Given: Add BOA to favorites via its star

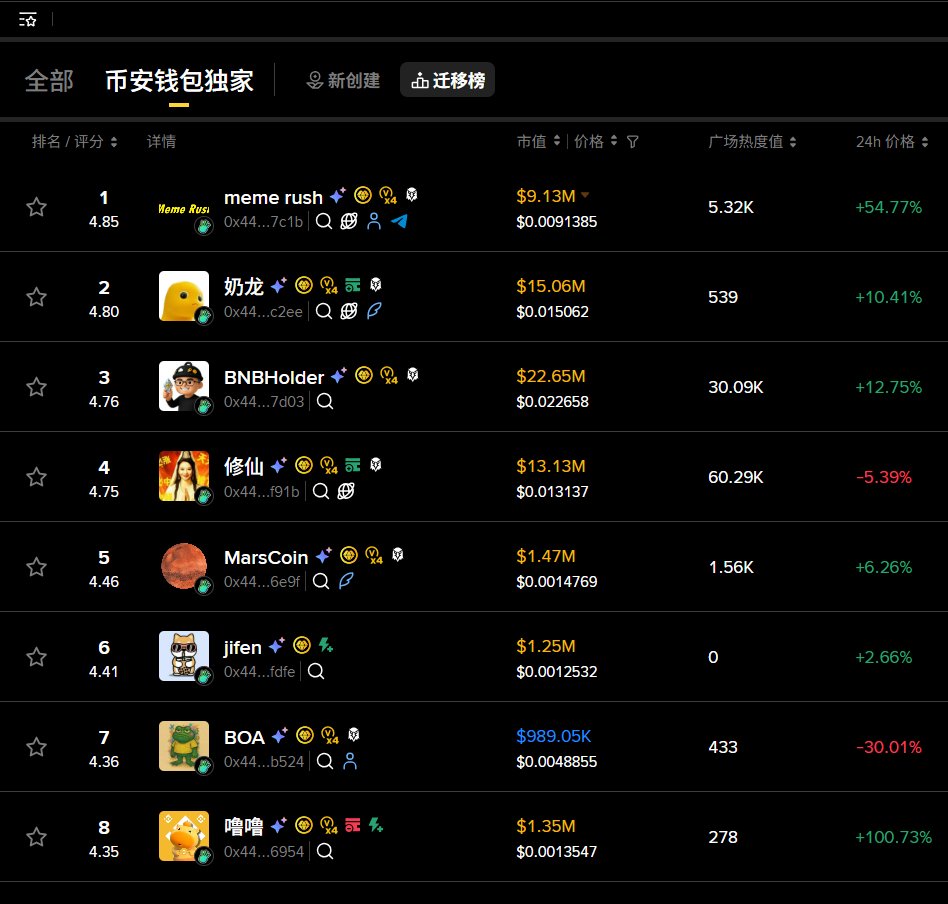Looking at the screenshot, I should coord(37,747).
